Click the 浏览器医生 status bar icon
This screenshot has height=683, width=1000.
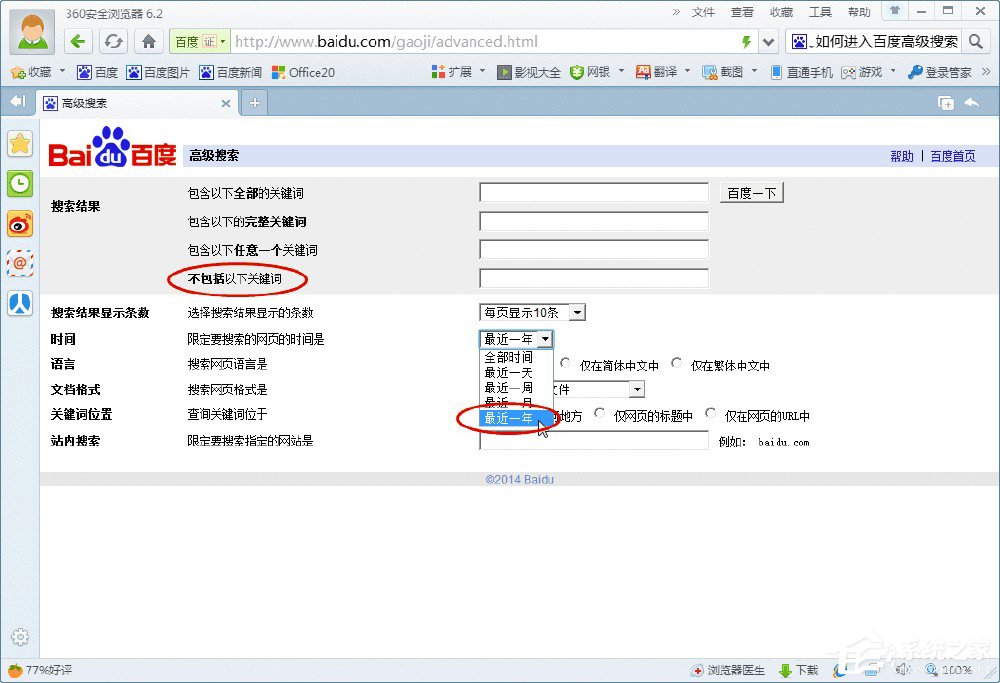coord(731,670)
